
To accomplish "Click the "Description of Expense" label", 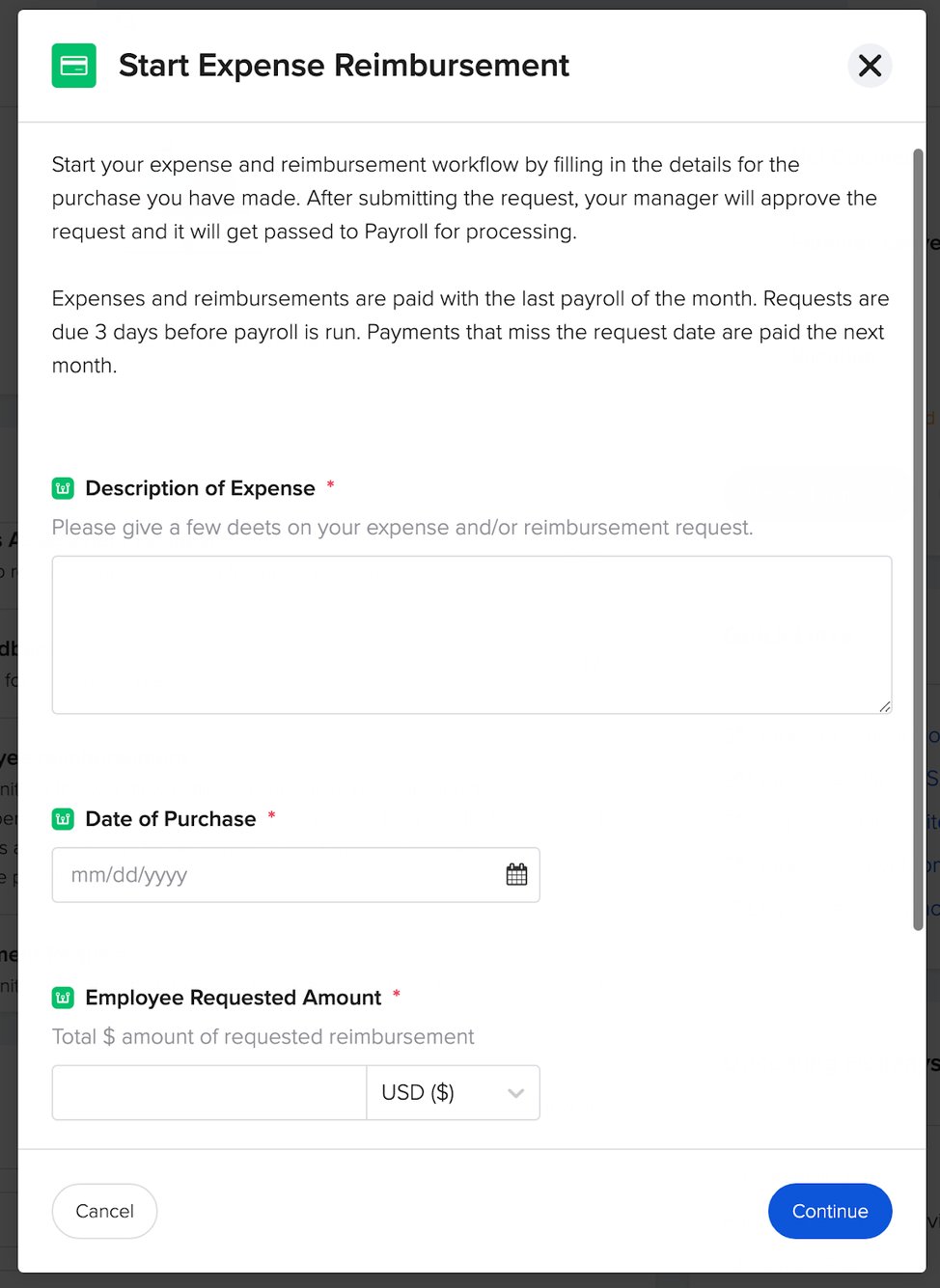I will [200, 488].
